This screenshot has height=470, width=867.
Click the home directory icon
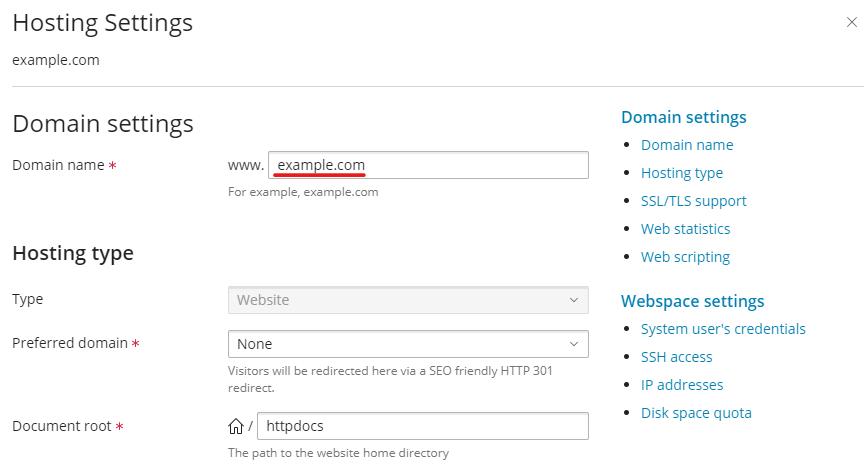tap(236, 427)
